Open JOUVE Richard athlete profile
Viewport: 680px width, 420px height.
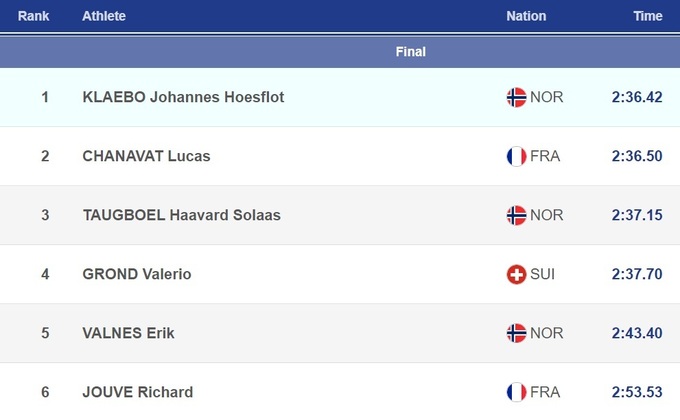[x=138, y=392]
